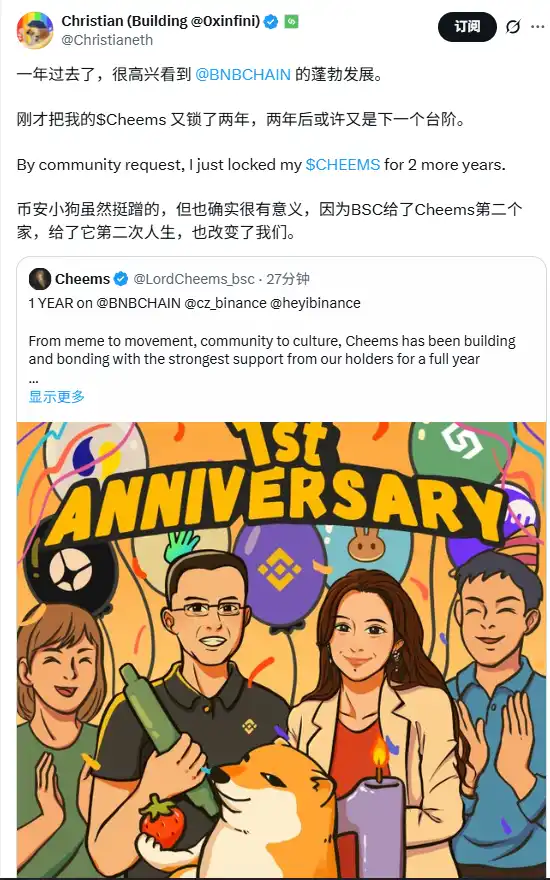550x880 pixels.
Task: Open @LordCheems_bsc handle in quoted tweet
Action: coord(194,279)
